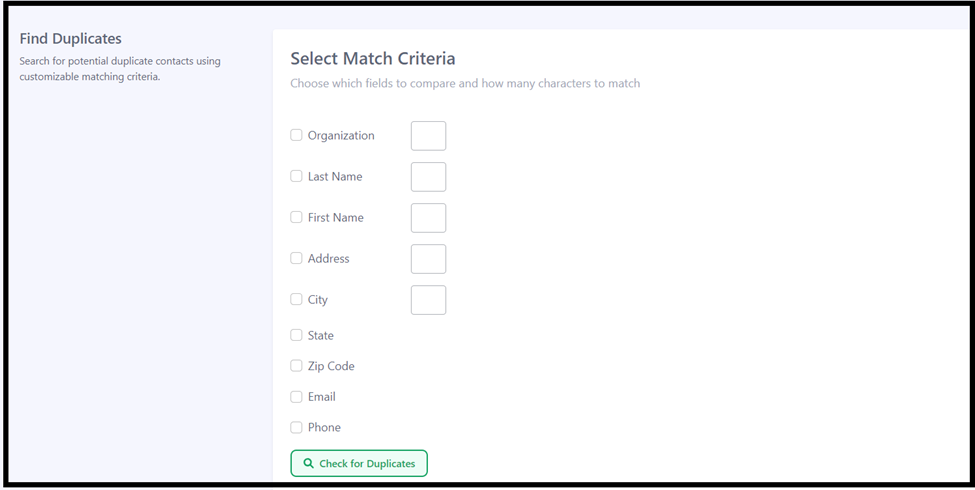Select the Address checkbox
This screenshot has height=490, width=975.
click(296, 258)
